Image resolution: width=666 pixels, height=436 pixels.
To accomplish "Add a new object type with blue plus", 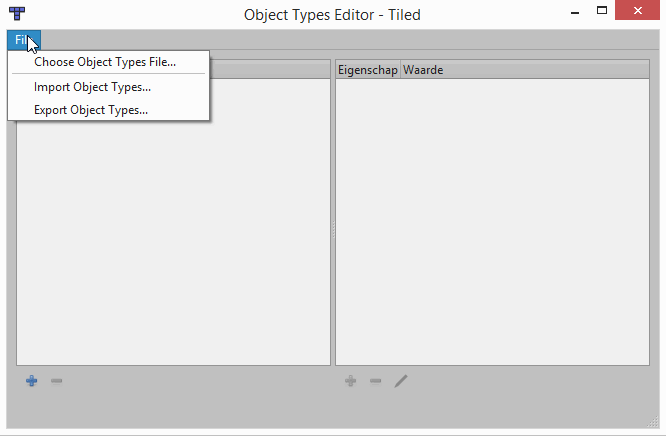I will (x=32, y=381).
